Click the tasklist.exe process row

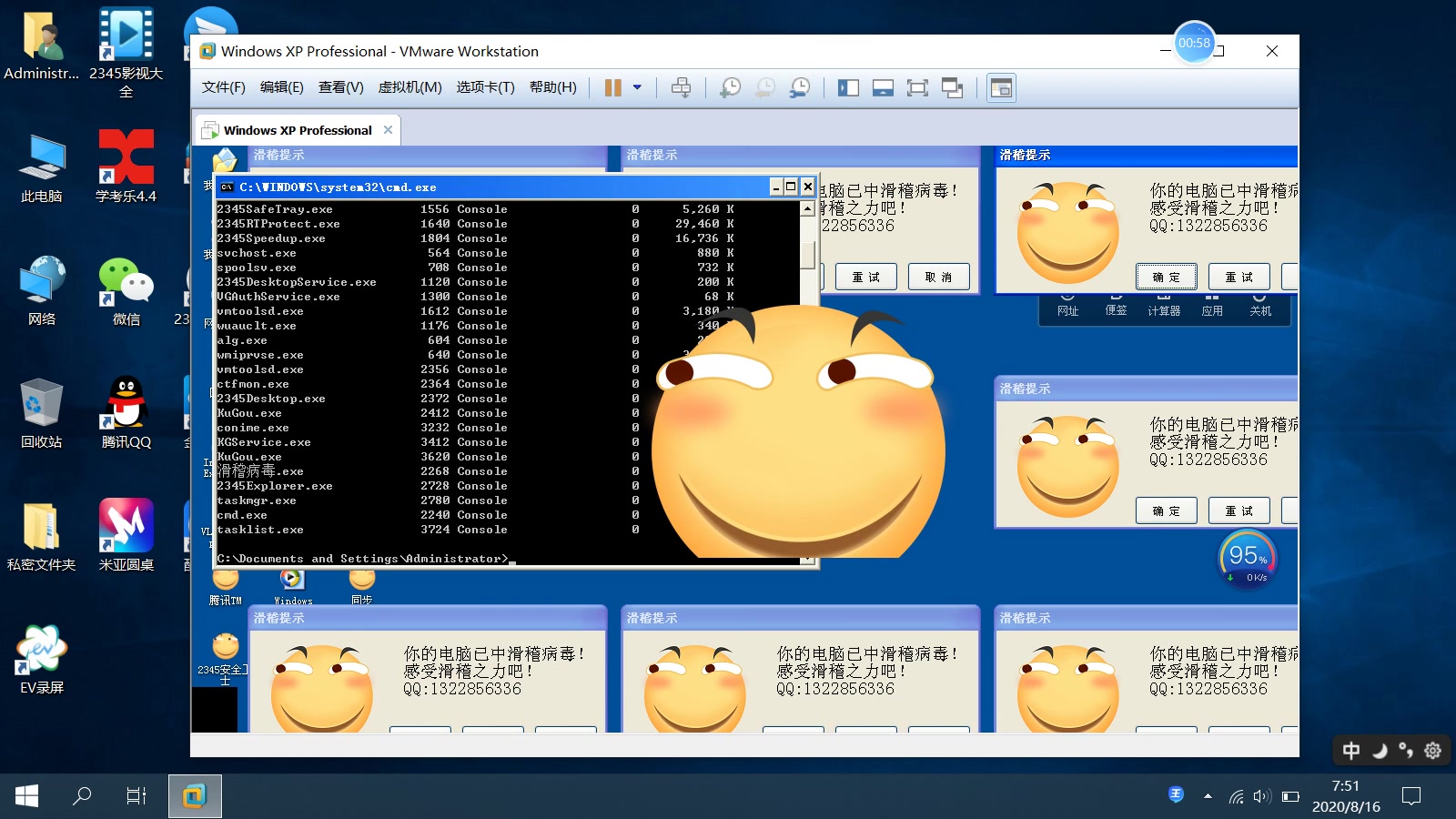pyautogui.click(x=475, y=530)
